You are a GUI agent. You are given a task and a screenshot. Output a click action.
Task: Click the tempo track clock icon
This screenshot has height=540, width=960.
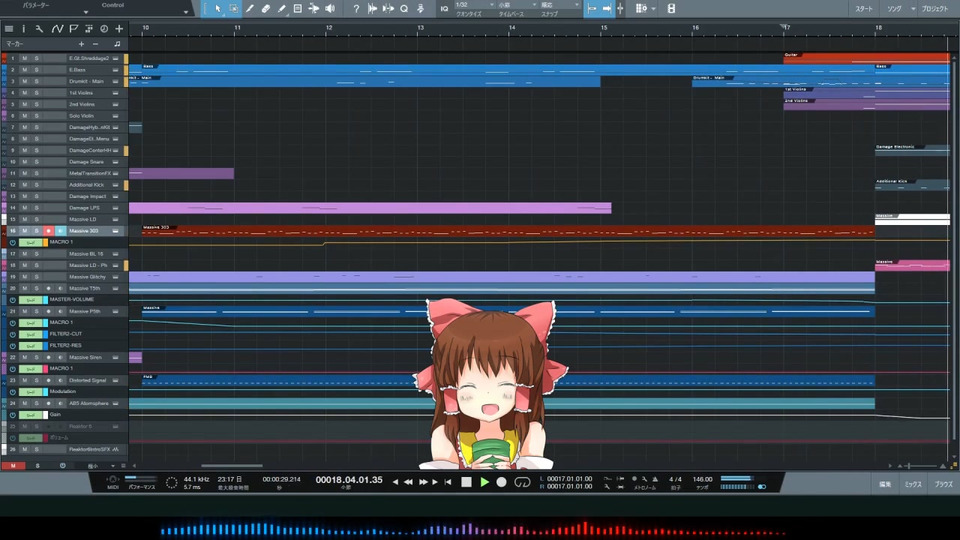pos(104,29)
